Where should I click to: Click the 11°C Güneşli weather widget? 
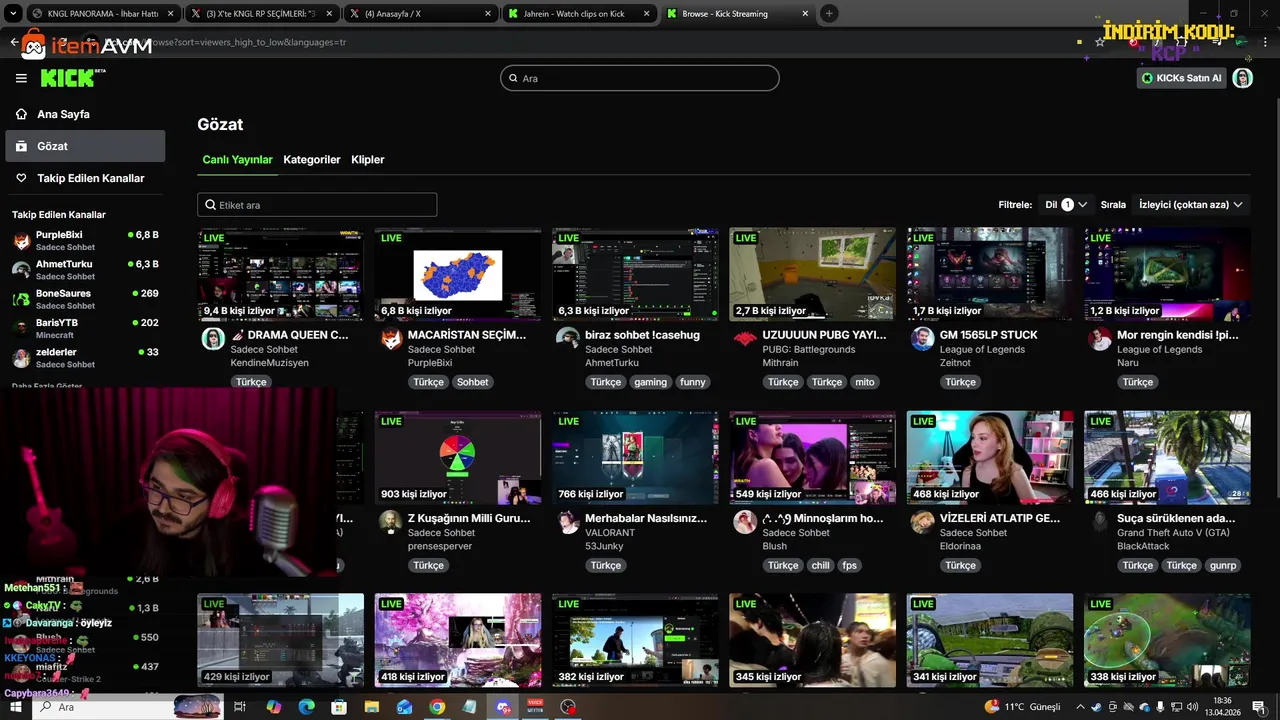tap(1022, 707)
